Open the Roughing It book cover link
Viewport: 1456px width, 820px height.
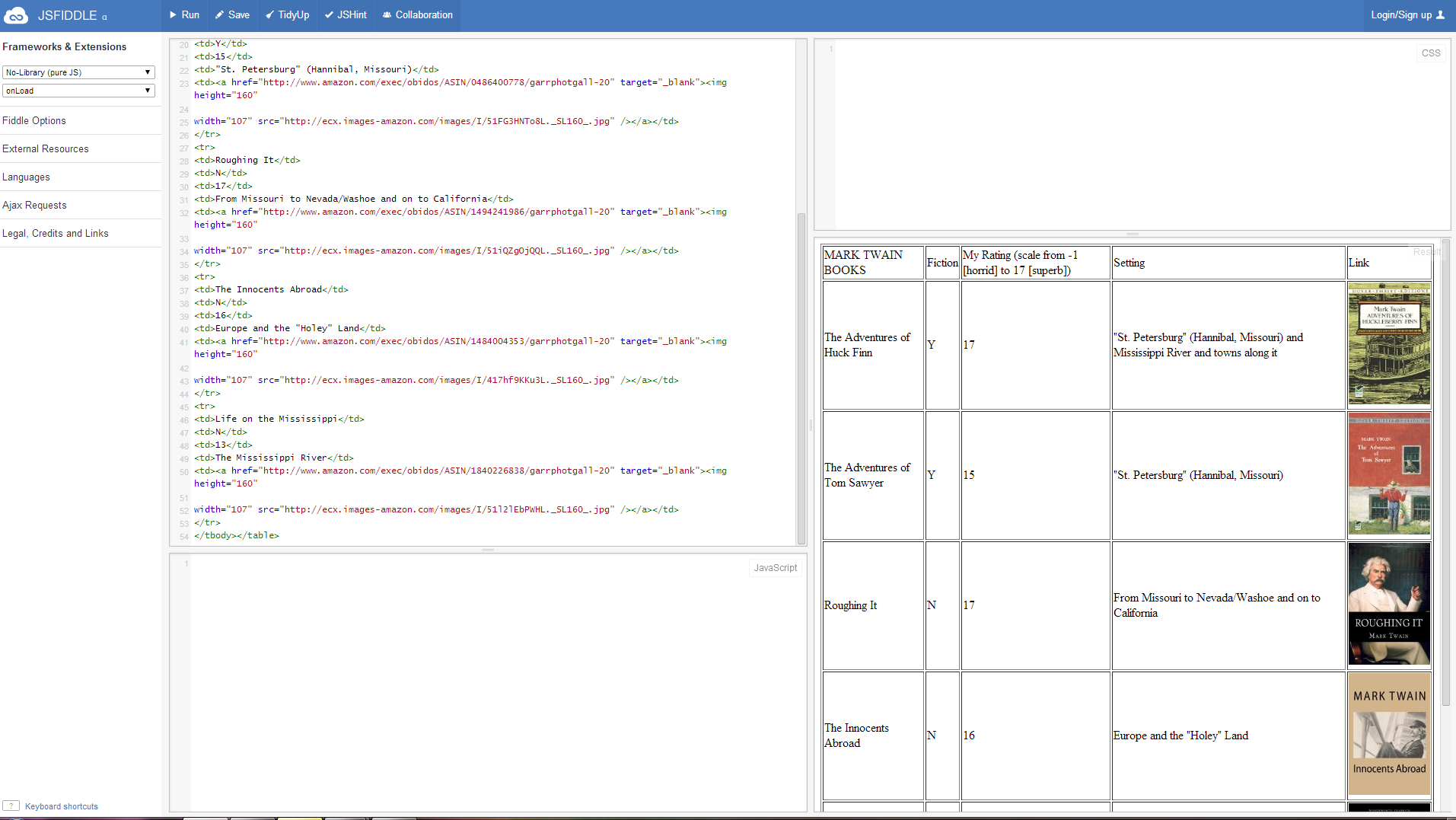pos(1389,605)
